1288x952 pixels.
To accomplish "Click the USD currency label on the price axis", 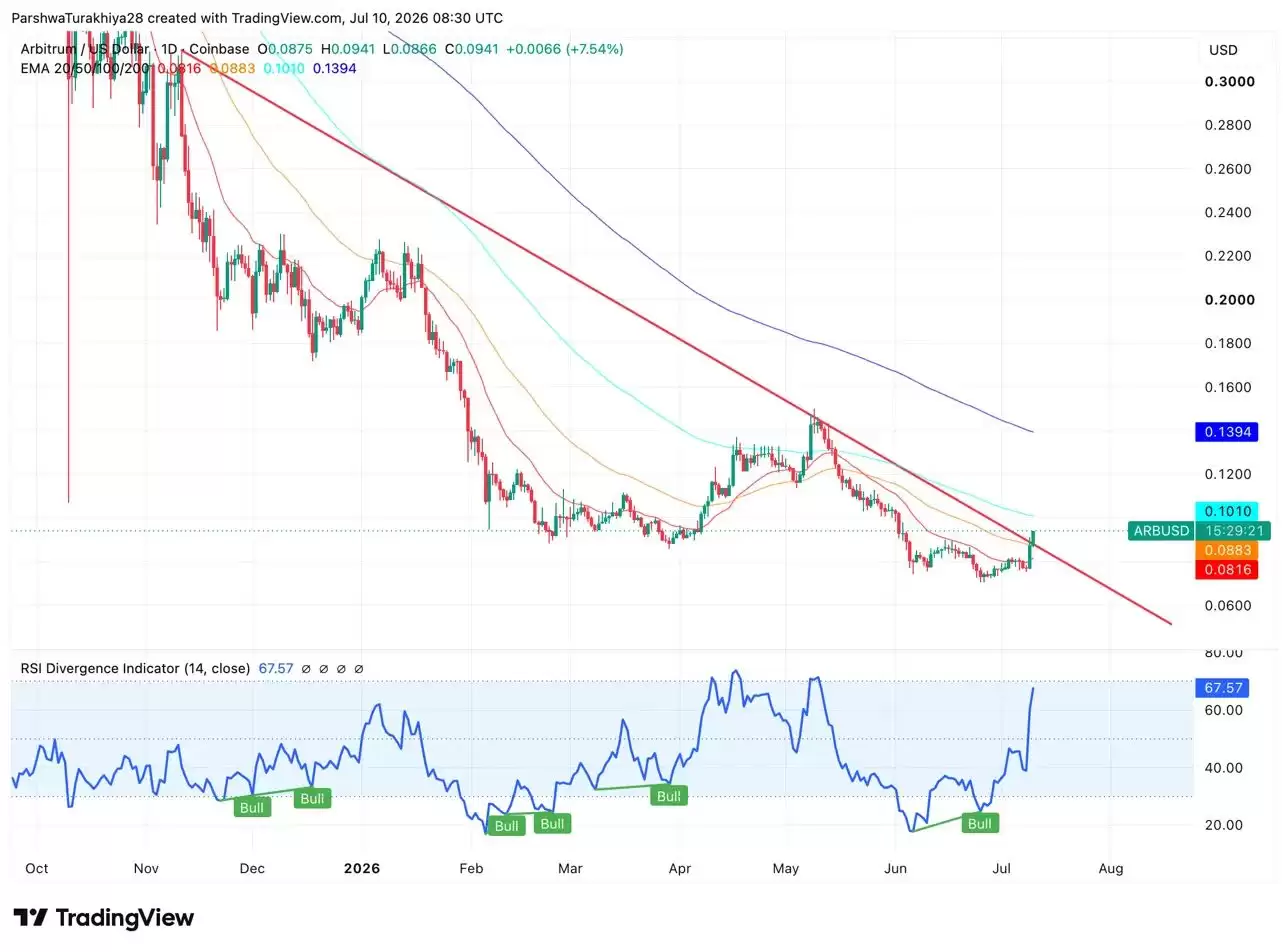I will [1223, 50].
